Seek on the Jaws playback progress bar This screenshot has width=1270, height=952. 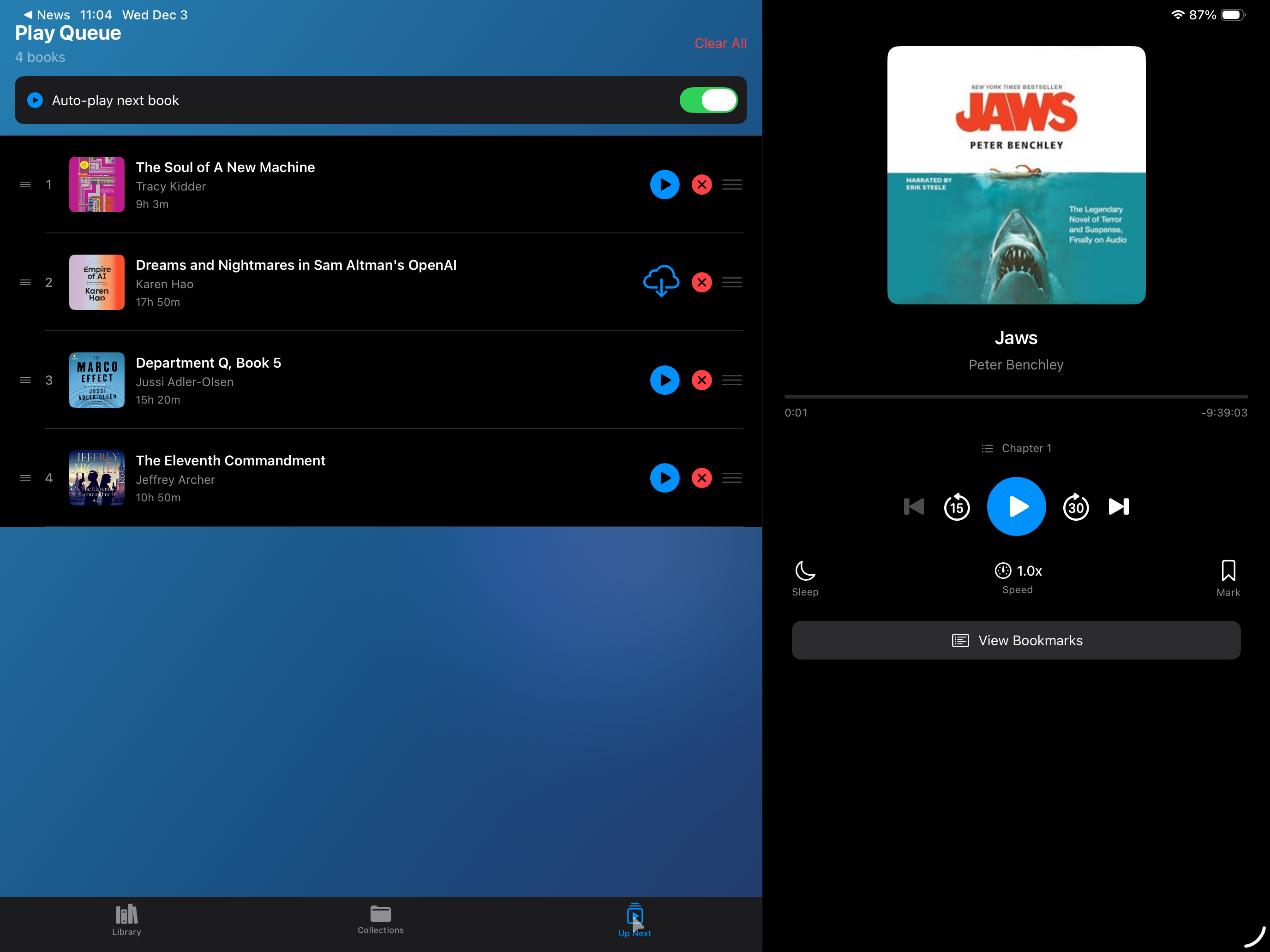1016,397
